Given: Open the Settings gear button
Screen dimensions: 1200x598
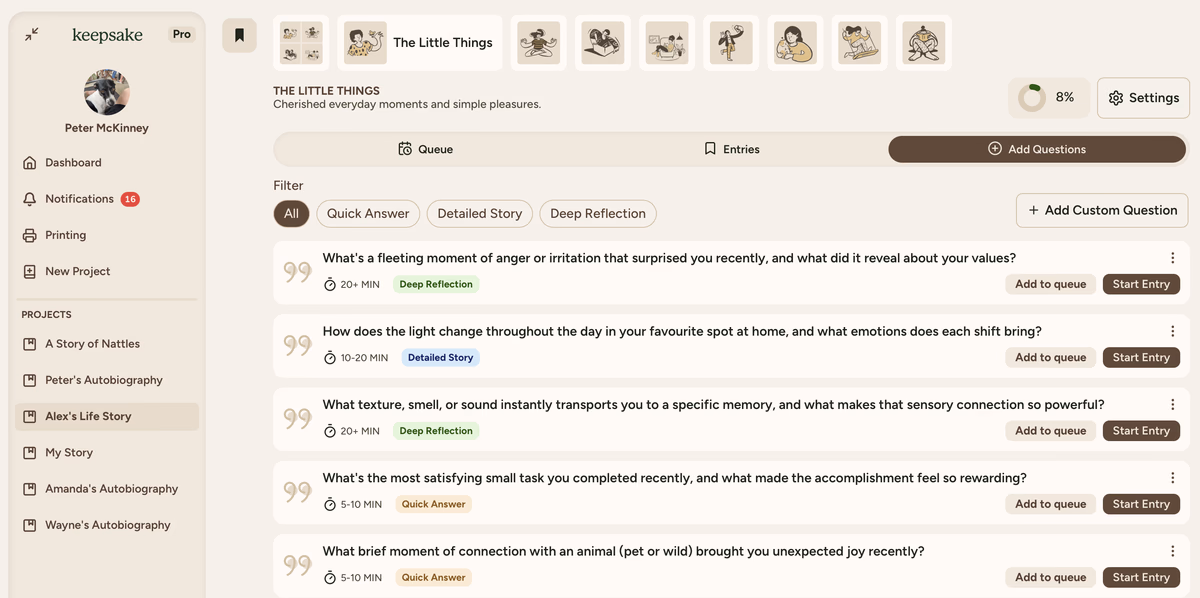Looking at the screenshot, I should 1143,98.
